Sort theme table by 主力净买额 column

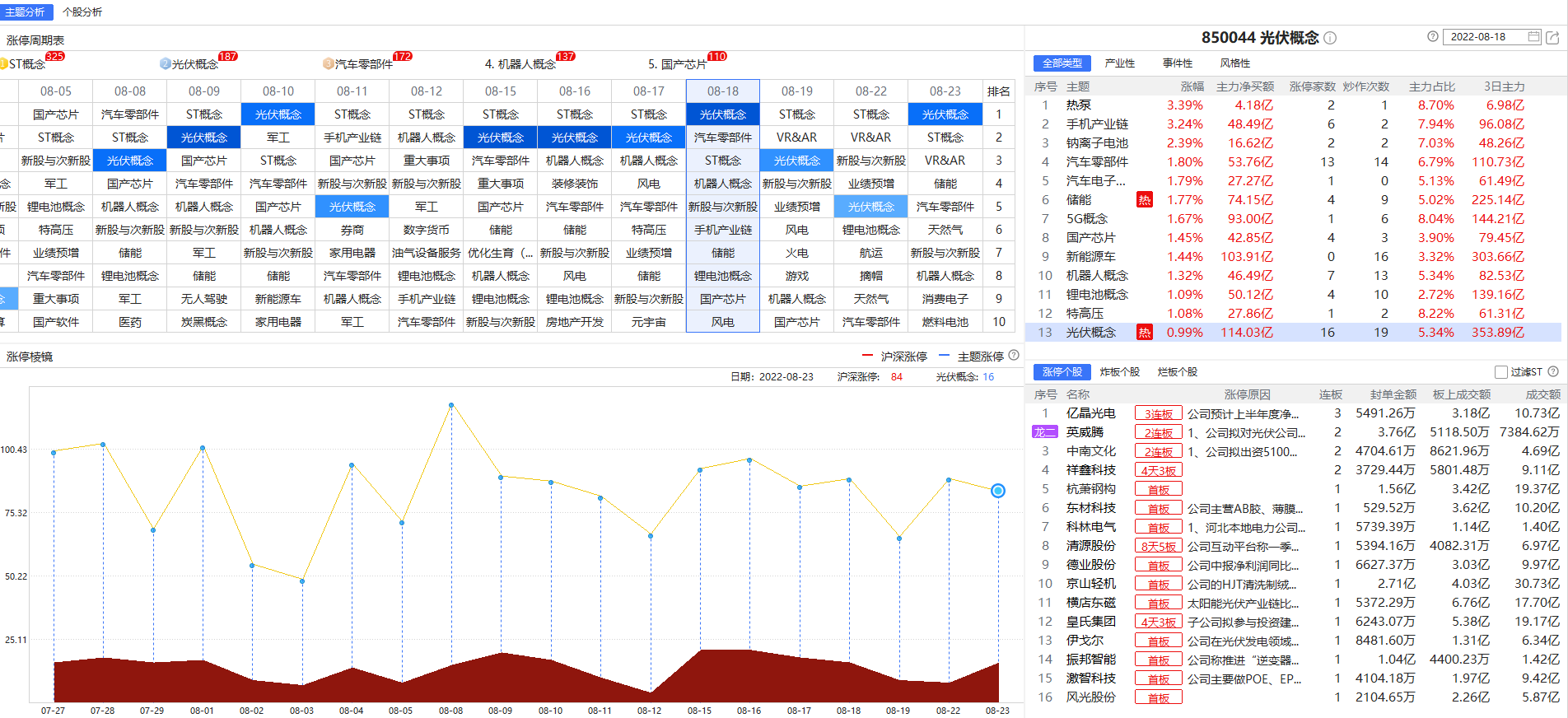(x=1245, y=86)
